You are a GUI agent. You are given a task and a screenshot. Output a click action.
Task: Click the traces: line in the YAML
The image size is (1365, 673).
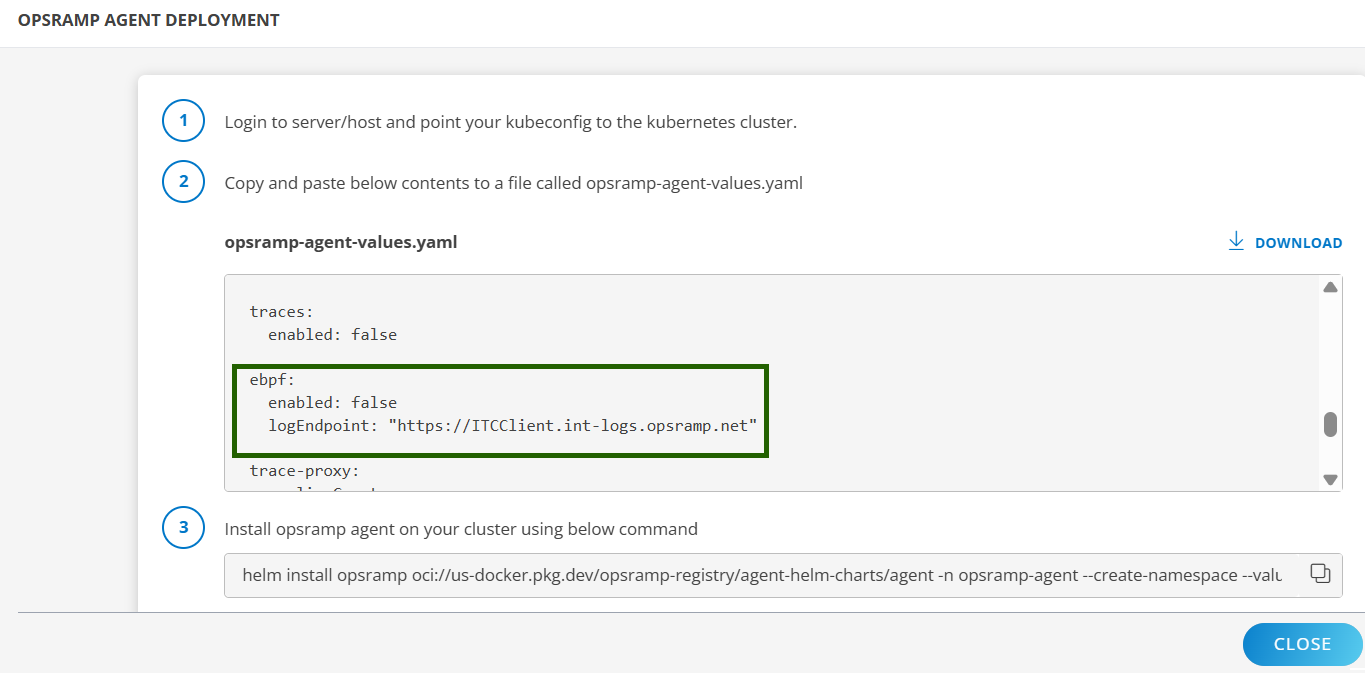(281, 312)
